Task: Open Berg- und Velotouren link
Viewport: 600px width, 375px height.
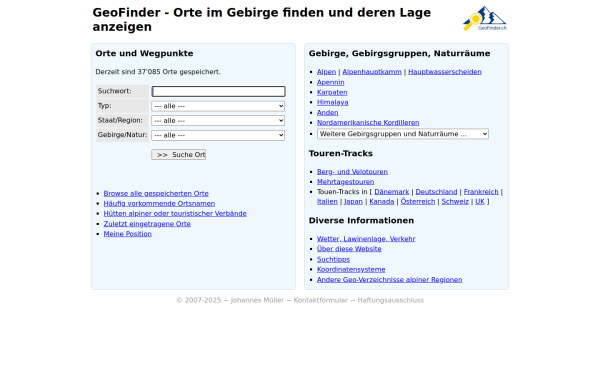Action: click(352, 172)
